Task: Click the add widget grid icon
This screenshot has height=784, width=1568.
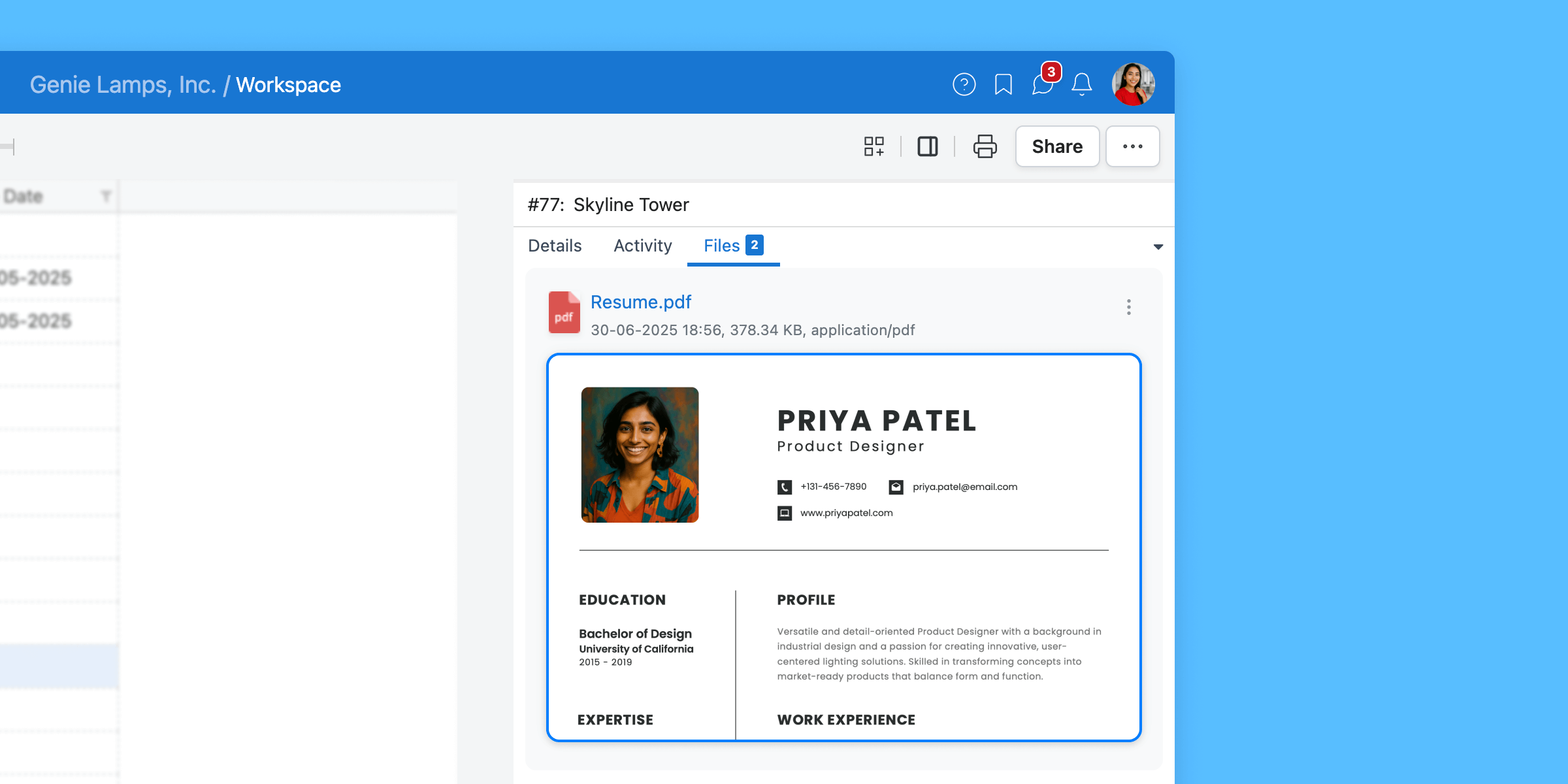Action: coord(874,146)
